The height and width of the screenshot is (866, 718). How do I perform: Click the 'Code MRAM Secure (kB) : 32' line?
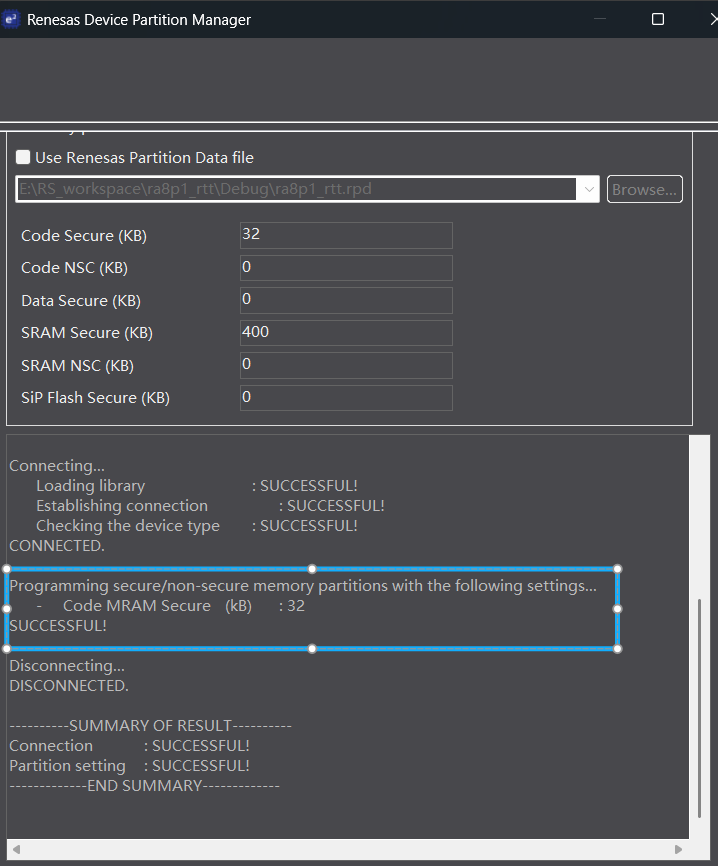coord(171,606)
